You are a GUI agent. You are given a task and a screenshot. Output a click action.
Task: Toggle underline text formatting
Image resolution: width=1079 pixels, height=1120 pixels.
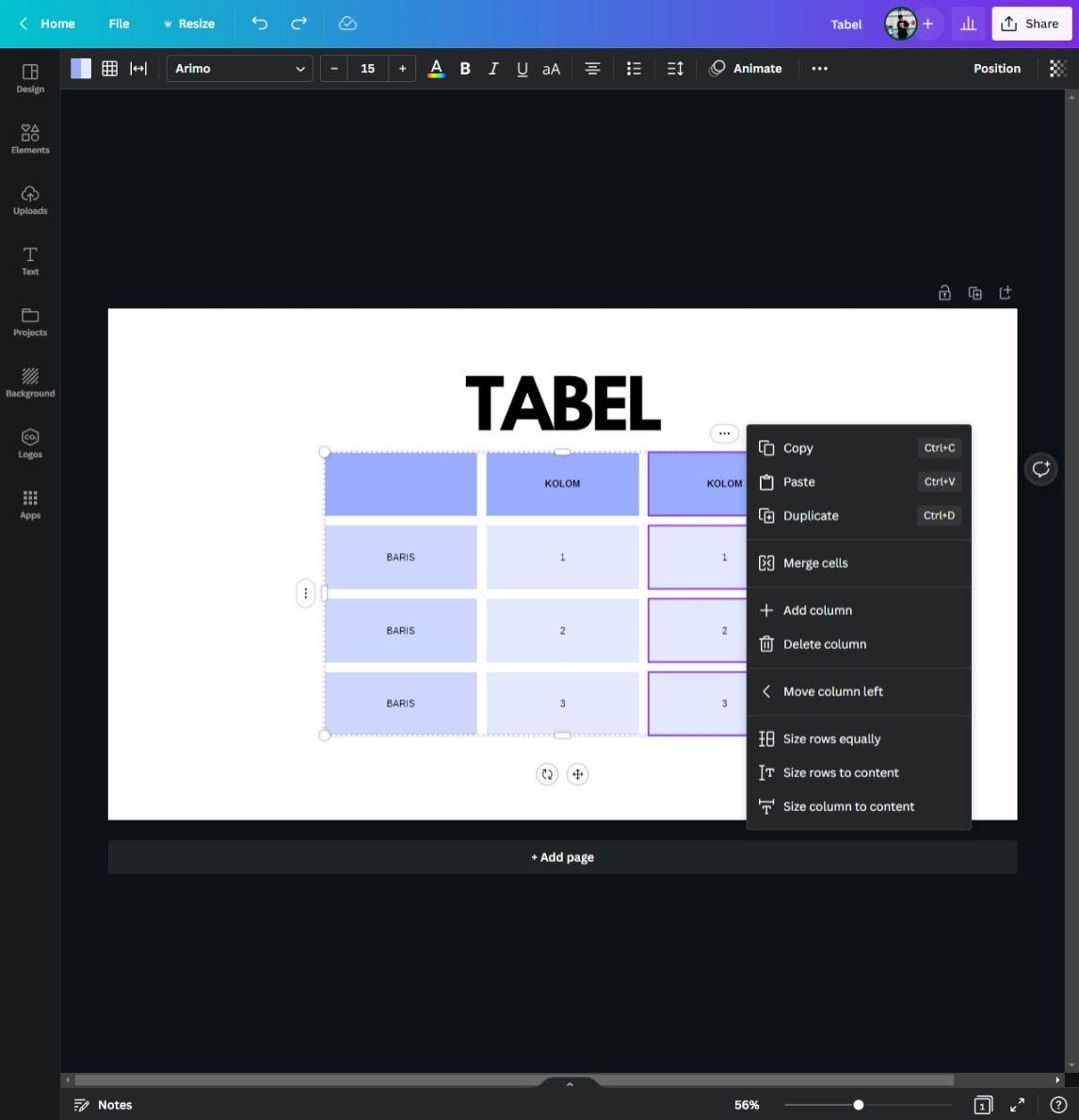click(522, 69)
